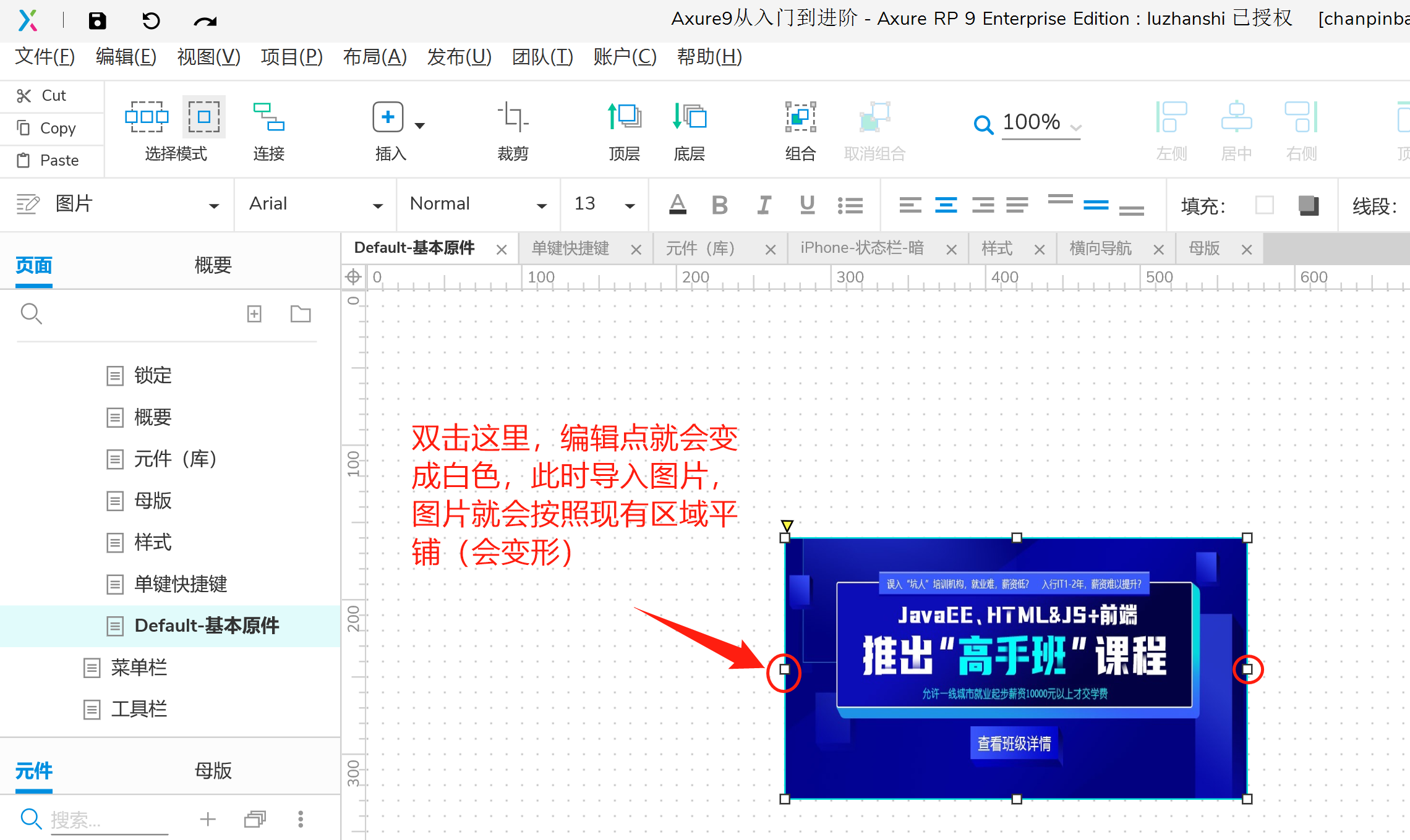Viewport: 1410px width, 840px height.
Task: Open the 发布(U) menu
Action: point(459,57)
